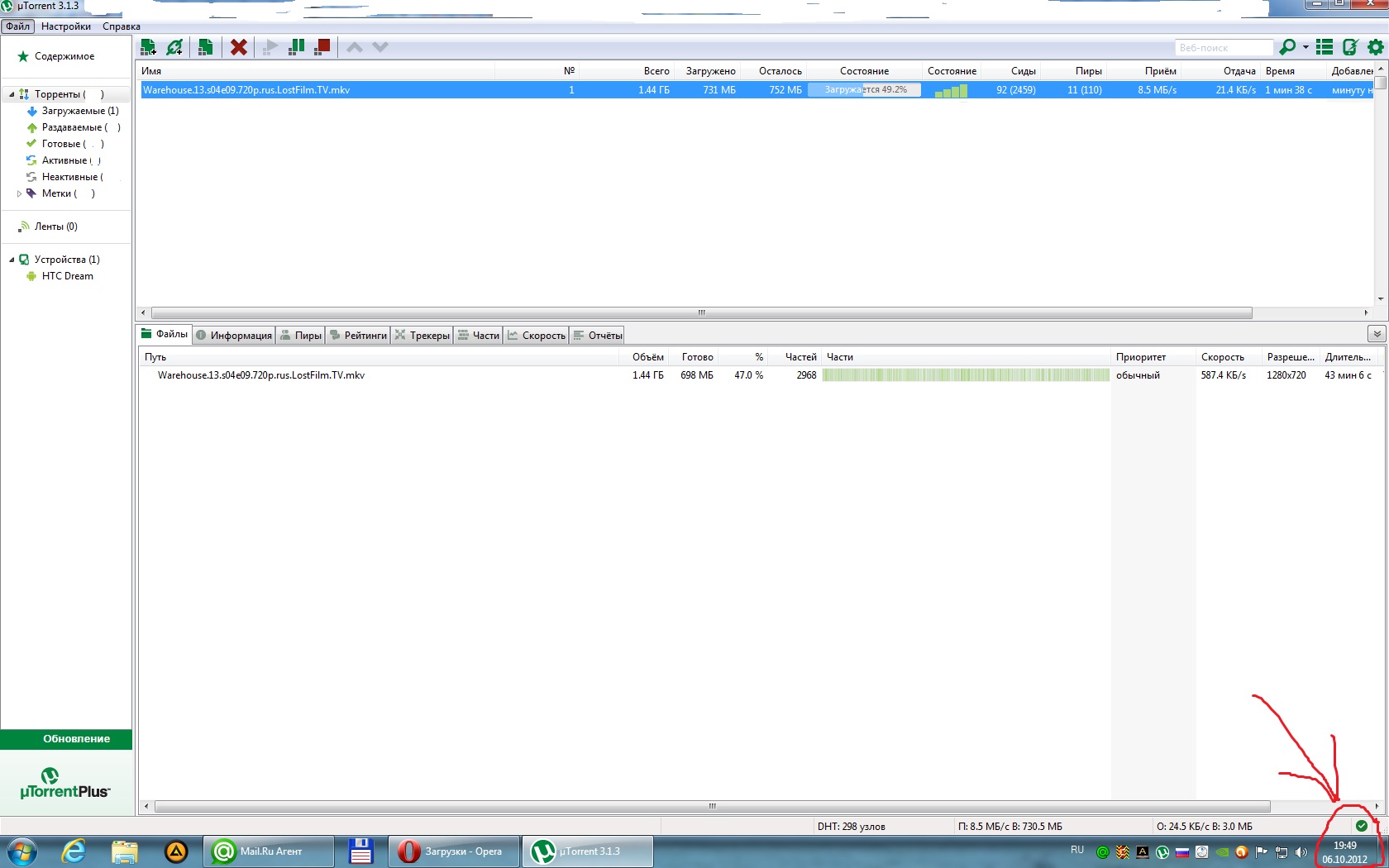Screen dimensions: 1389x868
Task: Click the Add Torrent from URL icon
Action: coord(174,47)
